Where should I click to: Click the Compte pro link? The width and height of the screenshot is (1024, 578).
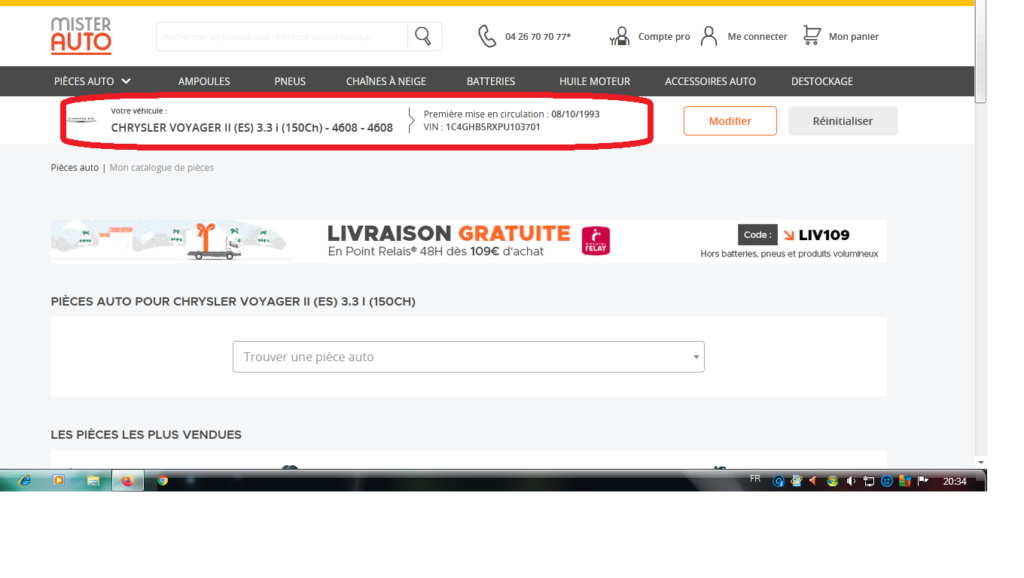pos(664,37)
